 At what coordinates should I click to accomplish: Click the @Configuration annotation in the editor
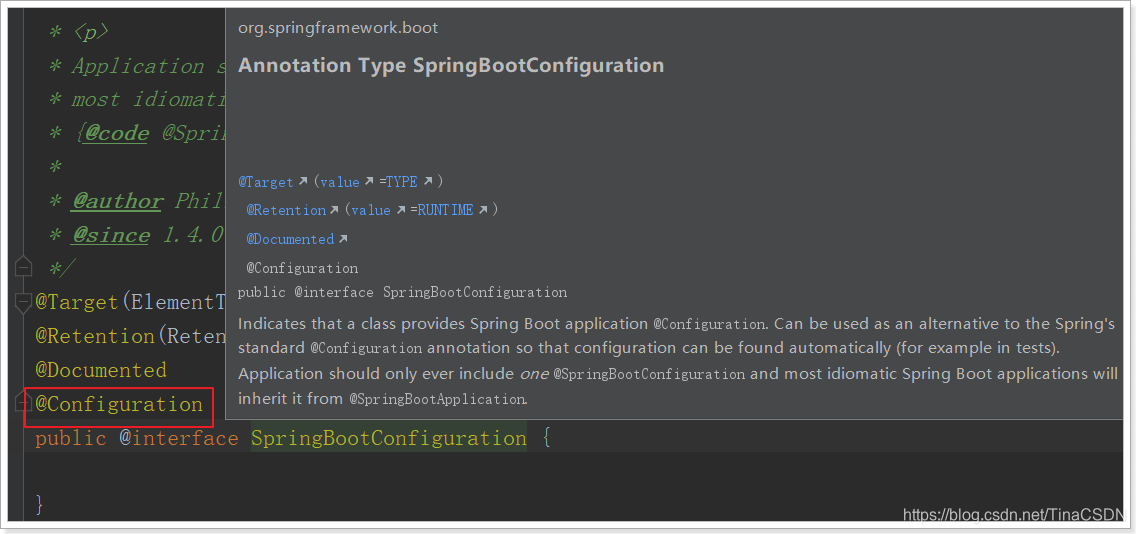click(x=119, y=404)
